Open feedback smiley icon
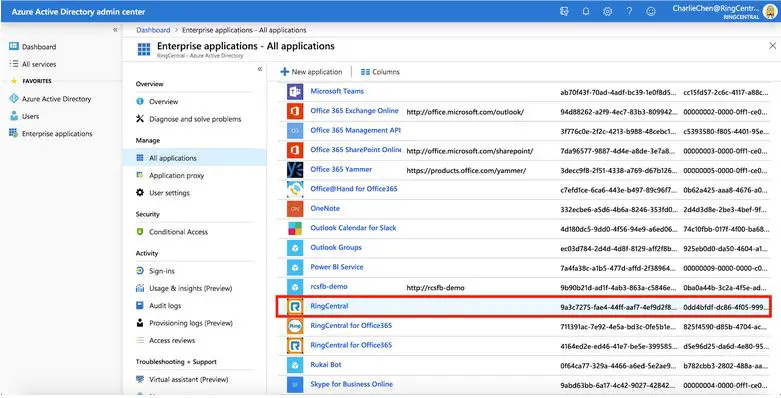 pyautogui.click(x=651, y=11)
